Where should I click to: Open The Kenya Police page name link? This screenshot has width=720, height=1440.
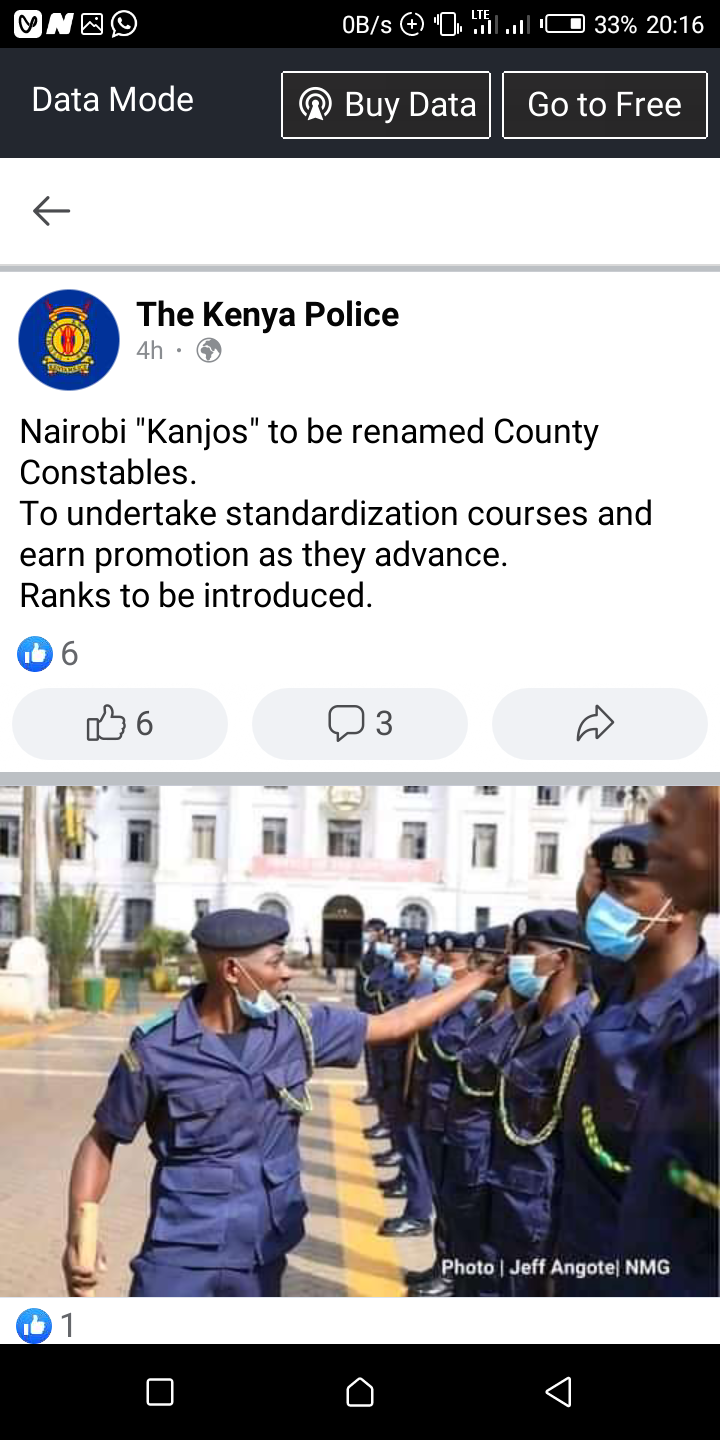[x=267, y=314]
